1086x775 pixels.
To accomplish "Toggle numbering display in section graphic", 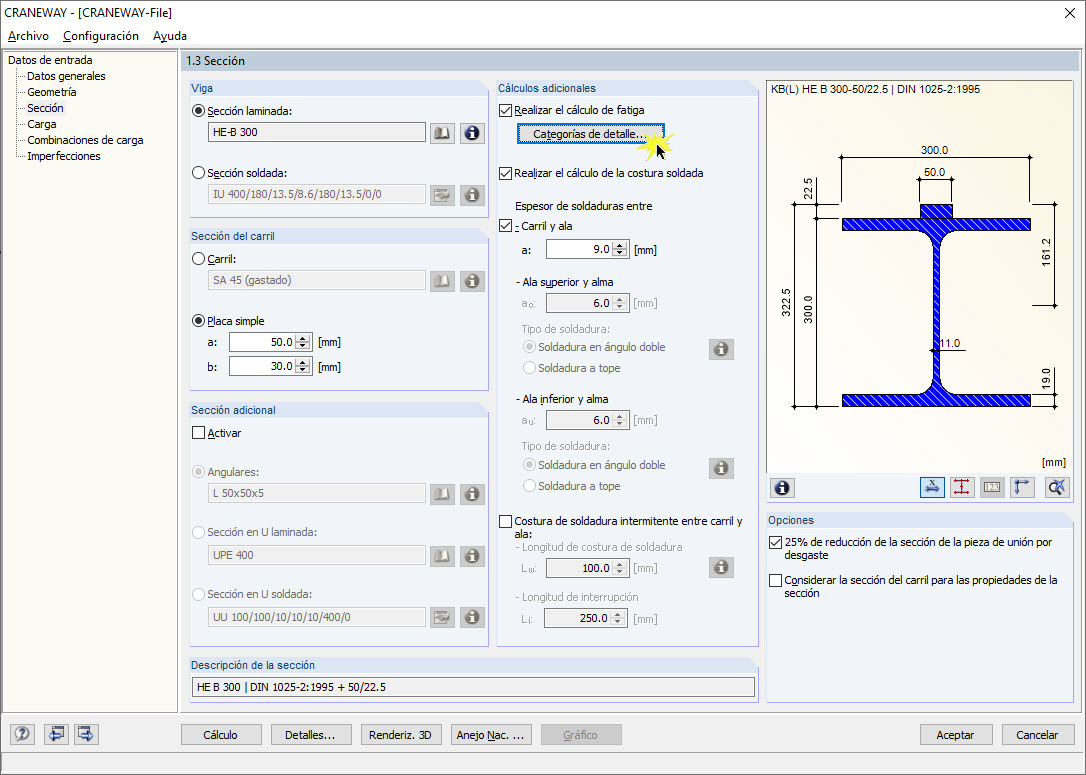I will [992, 488].
